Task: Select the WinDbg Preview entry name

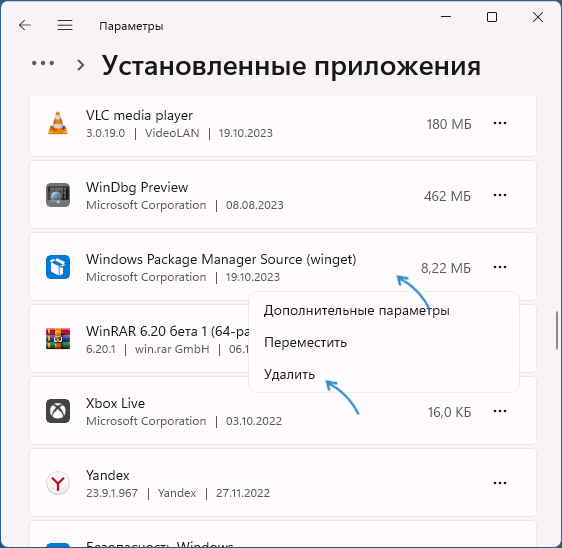Action: click(137, 187)
